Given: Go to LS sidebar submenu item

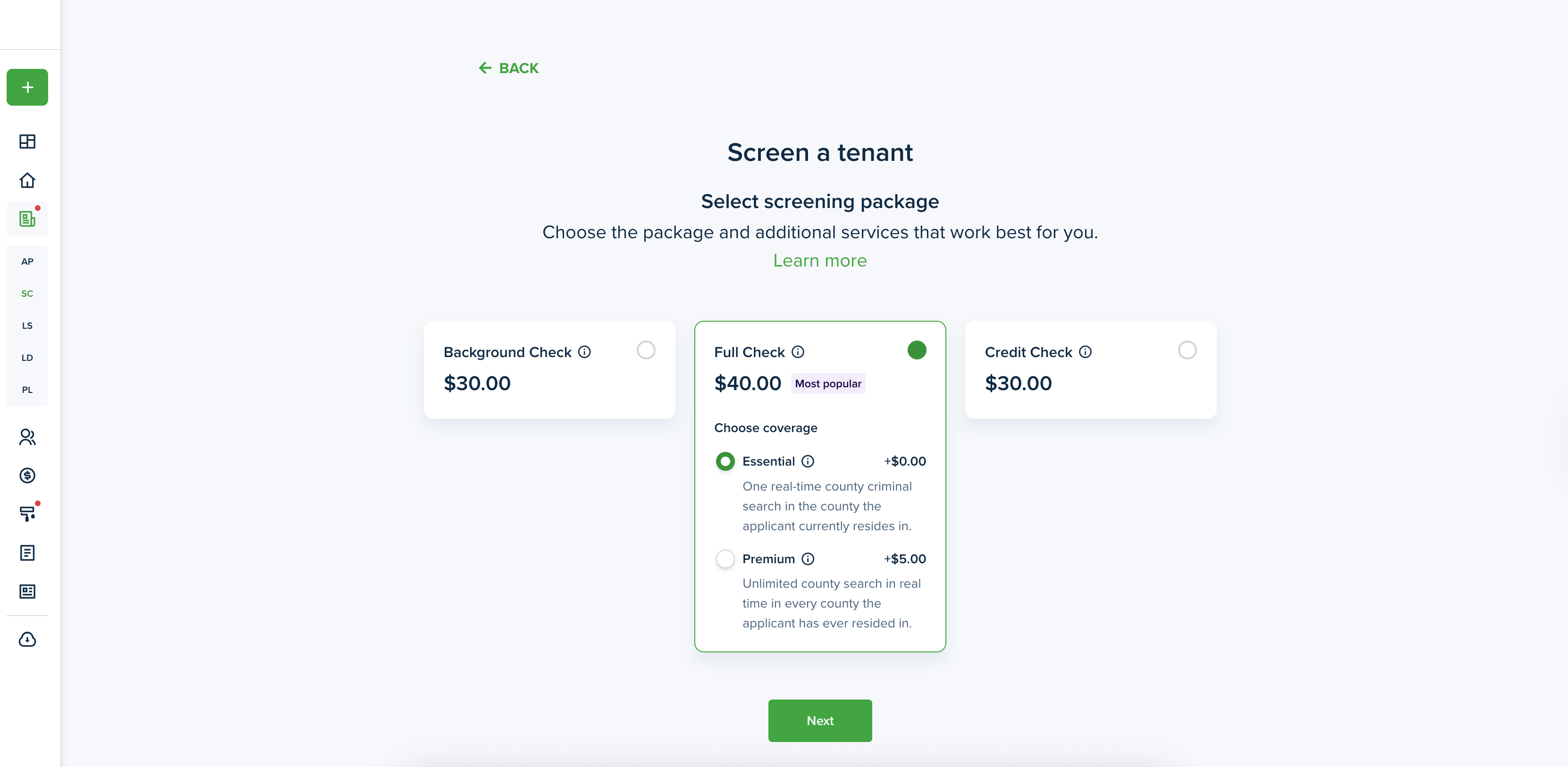Looking at the screenshot, I should click(x=27, y=326).
